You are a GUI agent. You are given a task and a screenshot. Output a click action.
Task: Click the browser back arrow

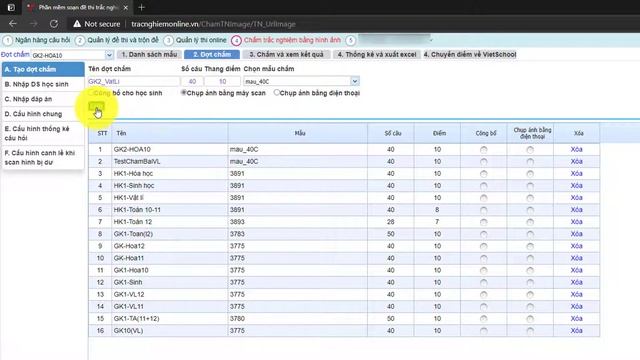13,24
